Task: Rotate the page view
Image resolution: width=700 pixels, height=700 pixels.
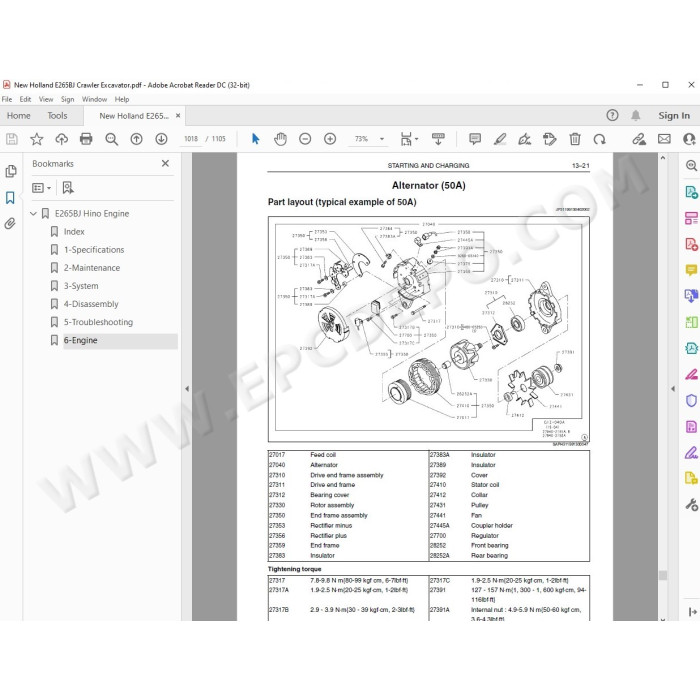Action: (600, 139)
